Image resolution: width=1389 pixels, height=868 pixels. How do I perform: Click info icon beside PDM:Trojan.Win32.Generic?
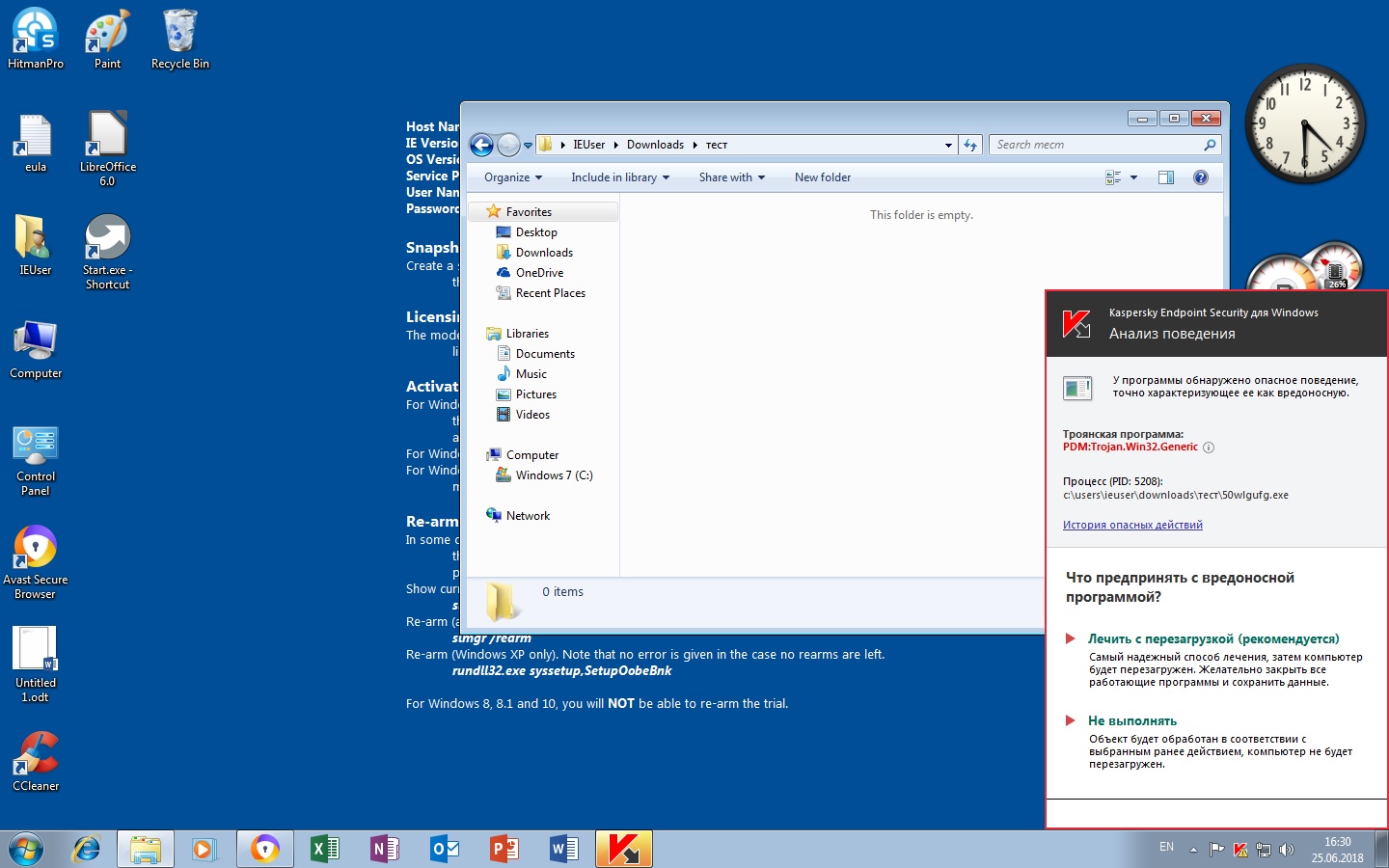[x=1209, y=448]
